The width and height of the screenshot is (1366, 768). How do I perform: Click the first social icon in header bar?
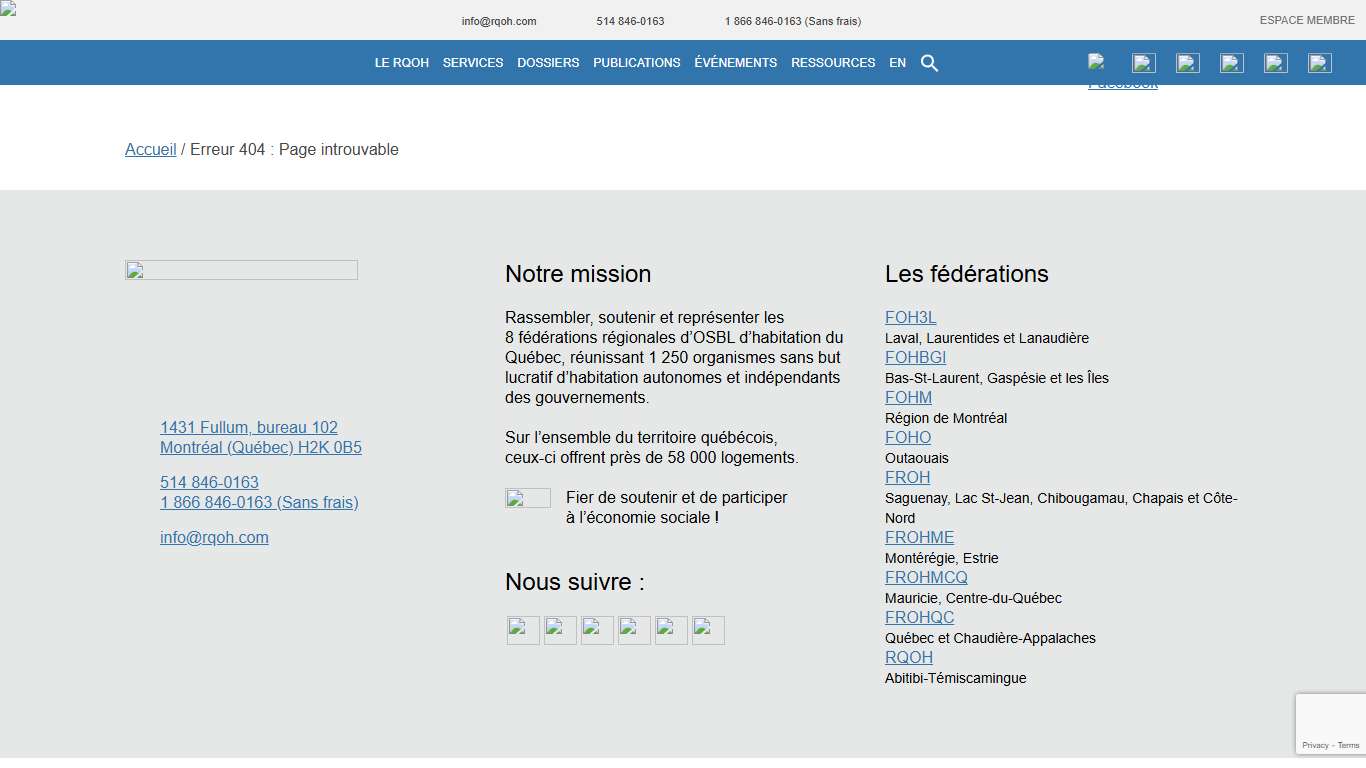[1097, 62]
